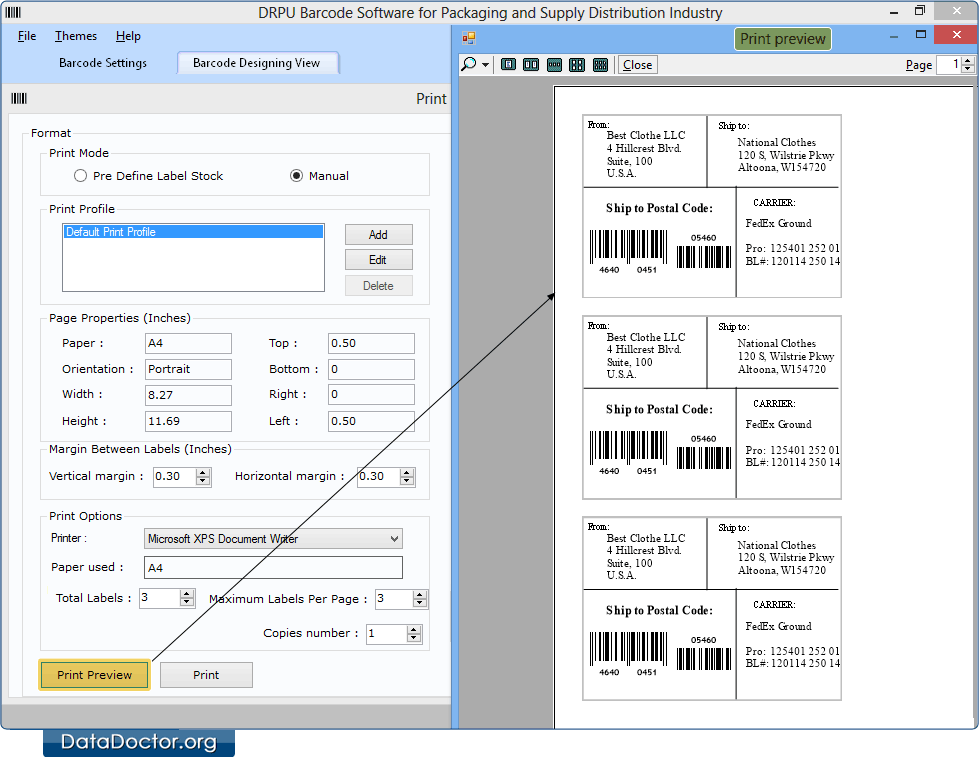The image size is (979, 757).
Task: Click the first label in preview page
Action: 712,206
